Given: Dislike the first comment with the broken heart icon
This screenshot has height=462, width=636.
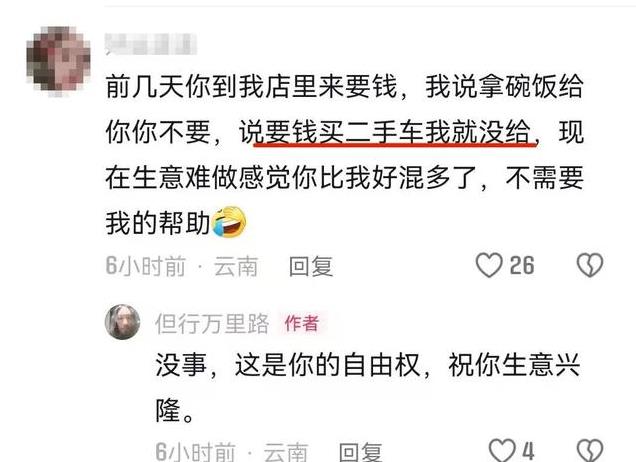Looking at the screenshot, I should point(590,265).
